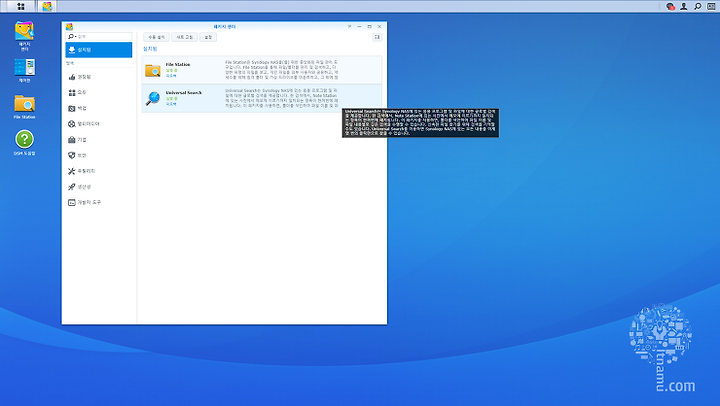Open the File Station package name
The height and width of the screenshot is (406, 720).
point(178,64)
